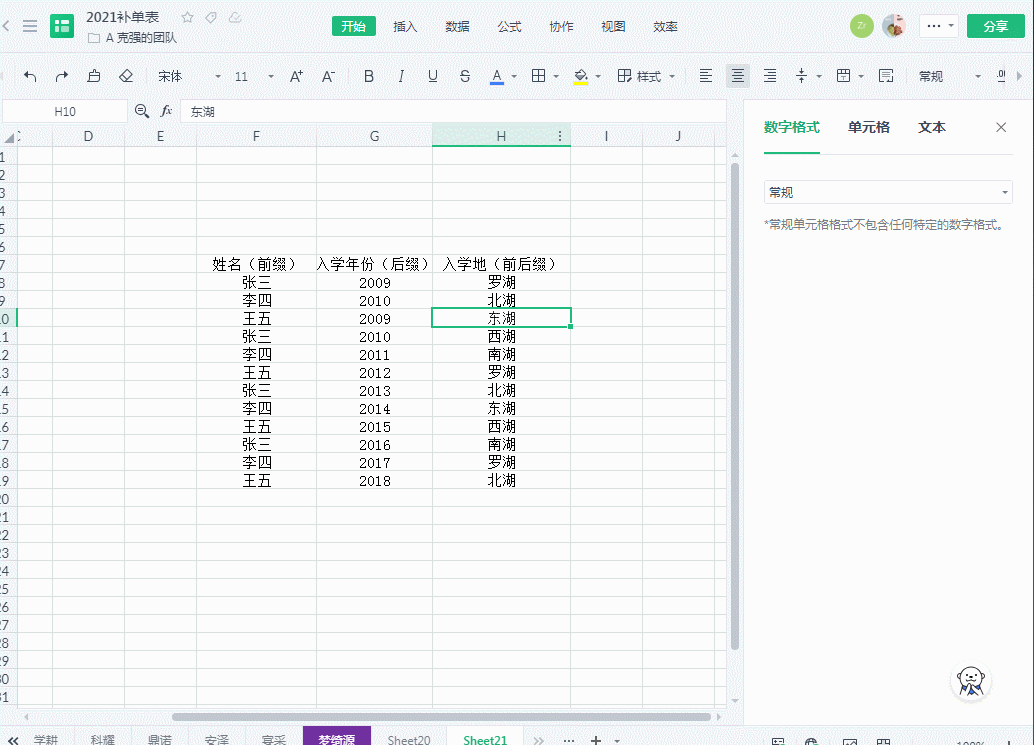Open vertical alignment dropdown arrow
1034x745 pixels.
(x=819, y=76)
